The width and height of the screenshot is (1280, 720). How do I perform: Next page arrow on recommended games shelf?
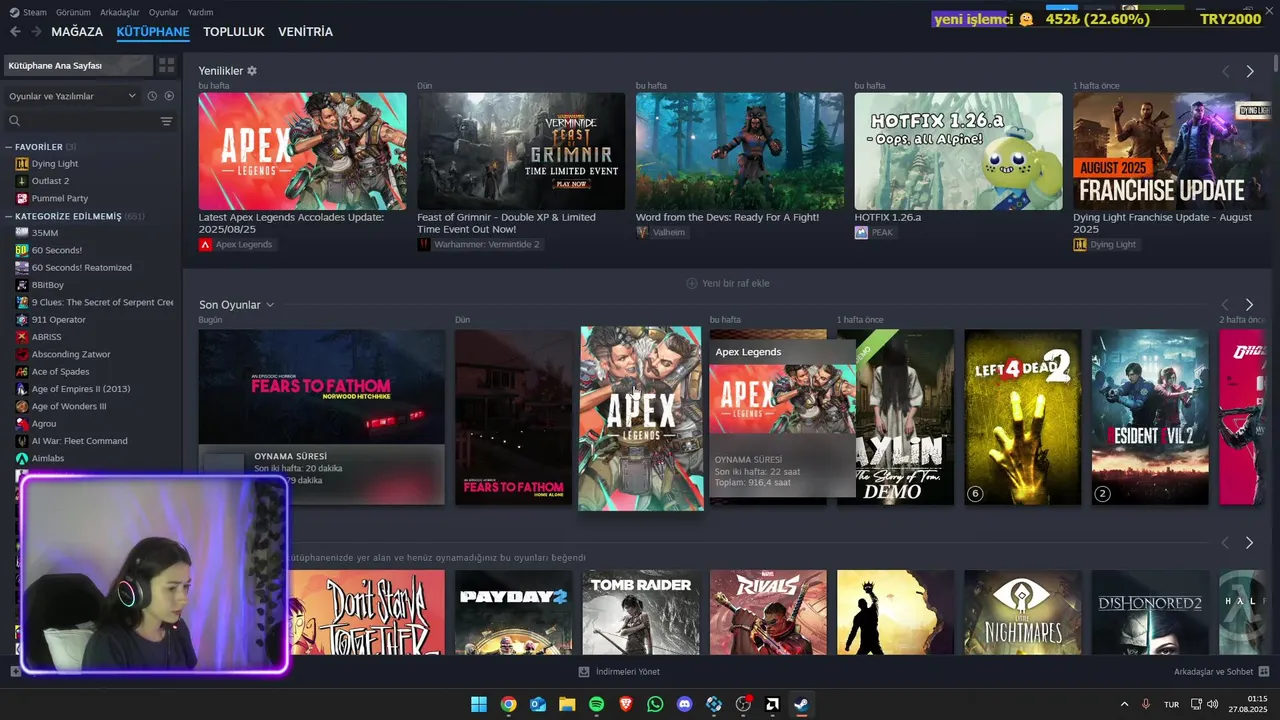pos(1249,542)
